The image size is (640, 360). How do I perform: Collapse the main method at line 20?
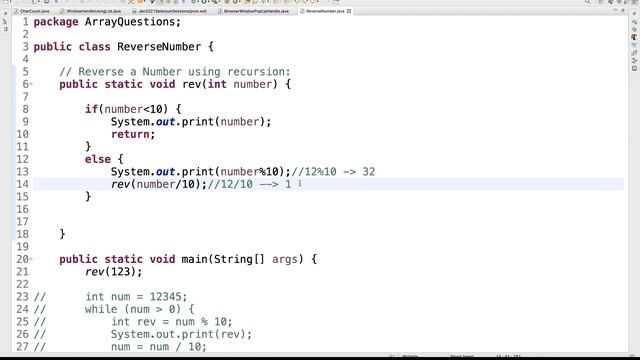[x=31, y=259]
